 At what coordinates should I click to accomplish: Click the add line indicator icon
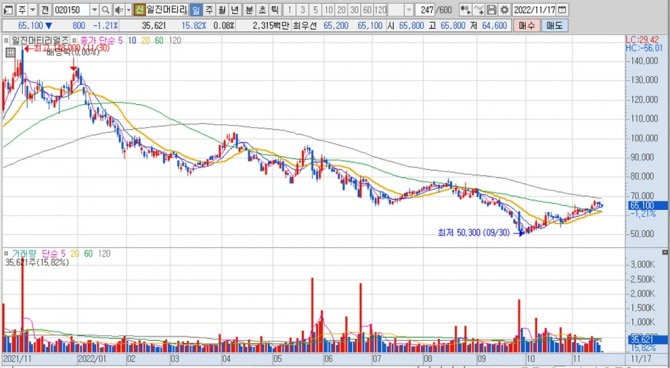(x=479, y=10)
